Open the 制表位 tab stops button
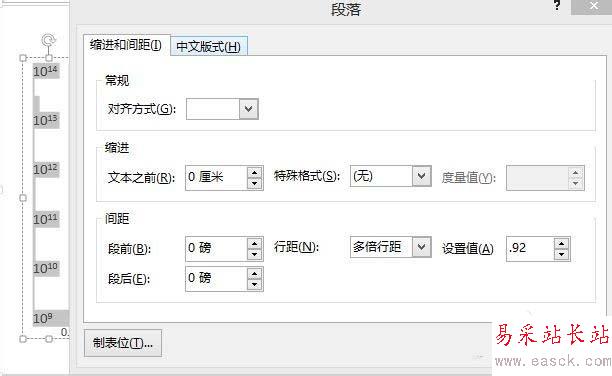The width and height of the screenshot is (612, 376). click(123, 343)
